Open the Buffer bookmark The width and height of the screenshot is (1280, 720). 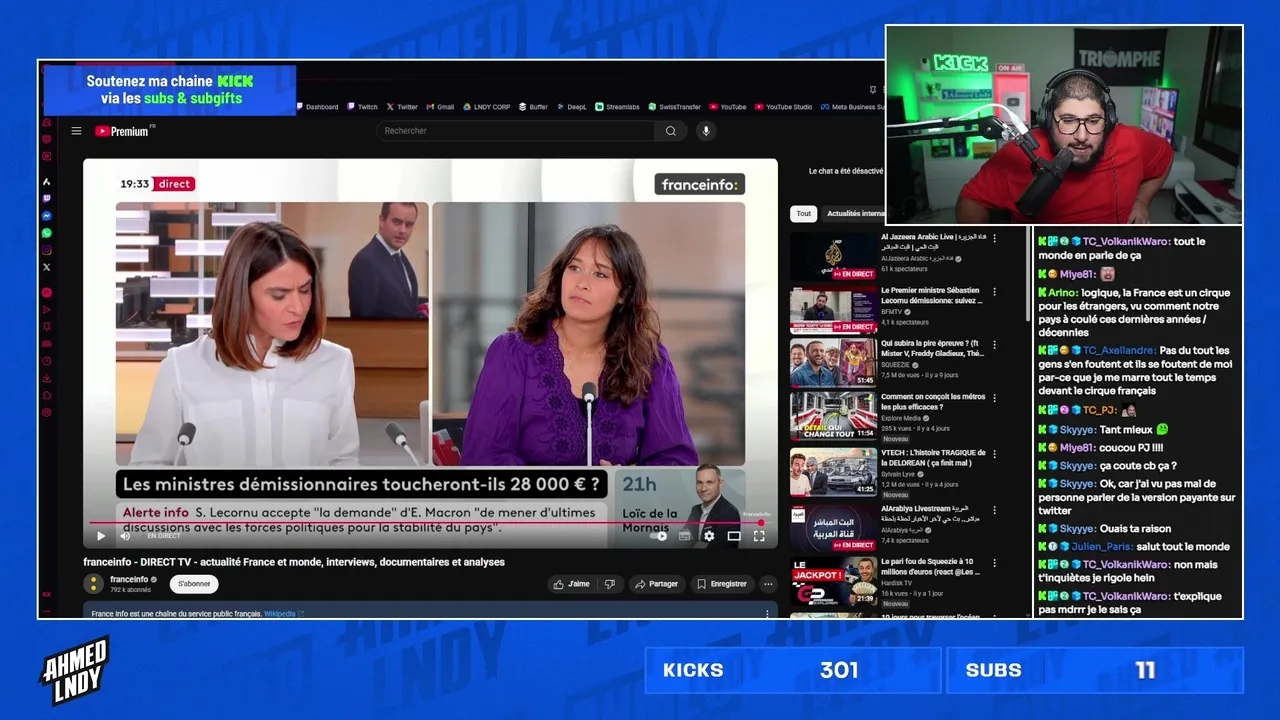point(534,107)
